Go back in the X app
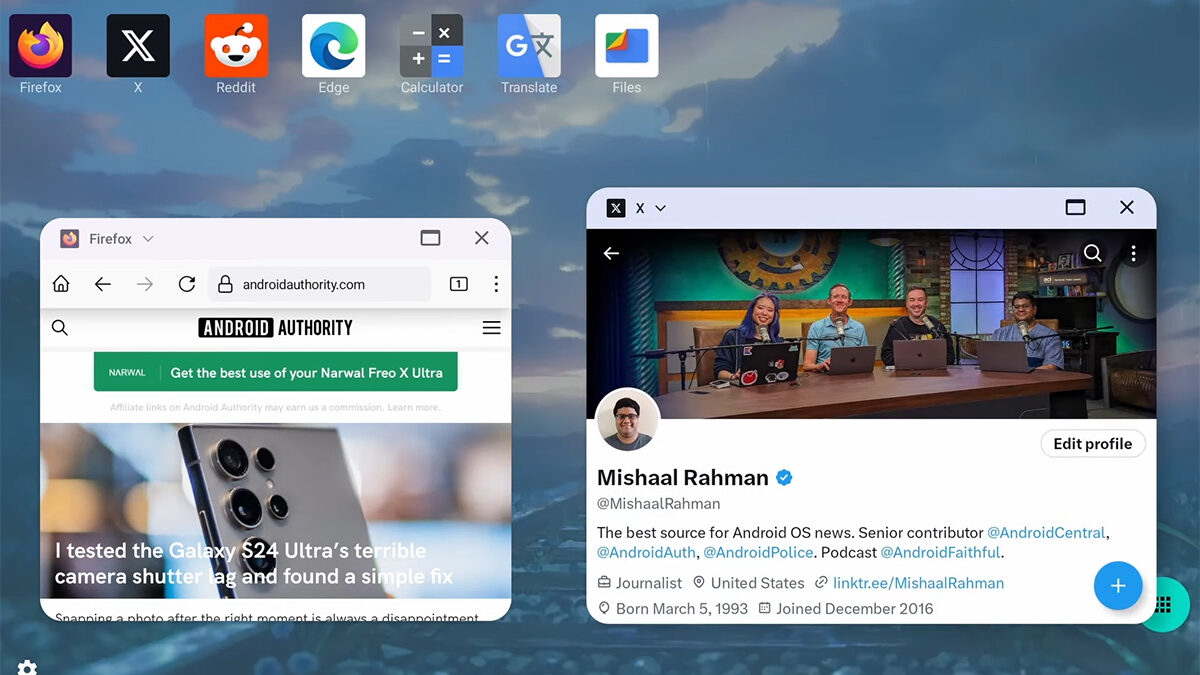The width and height of the screenshot is (1200, 675). pyautogui.click(x=611, y=254)
